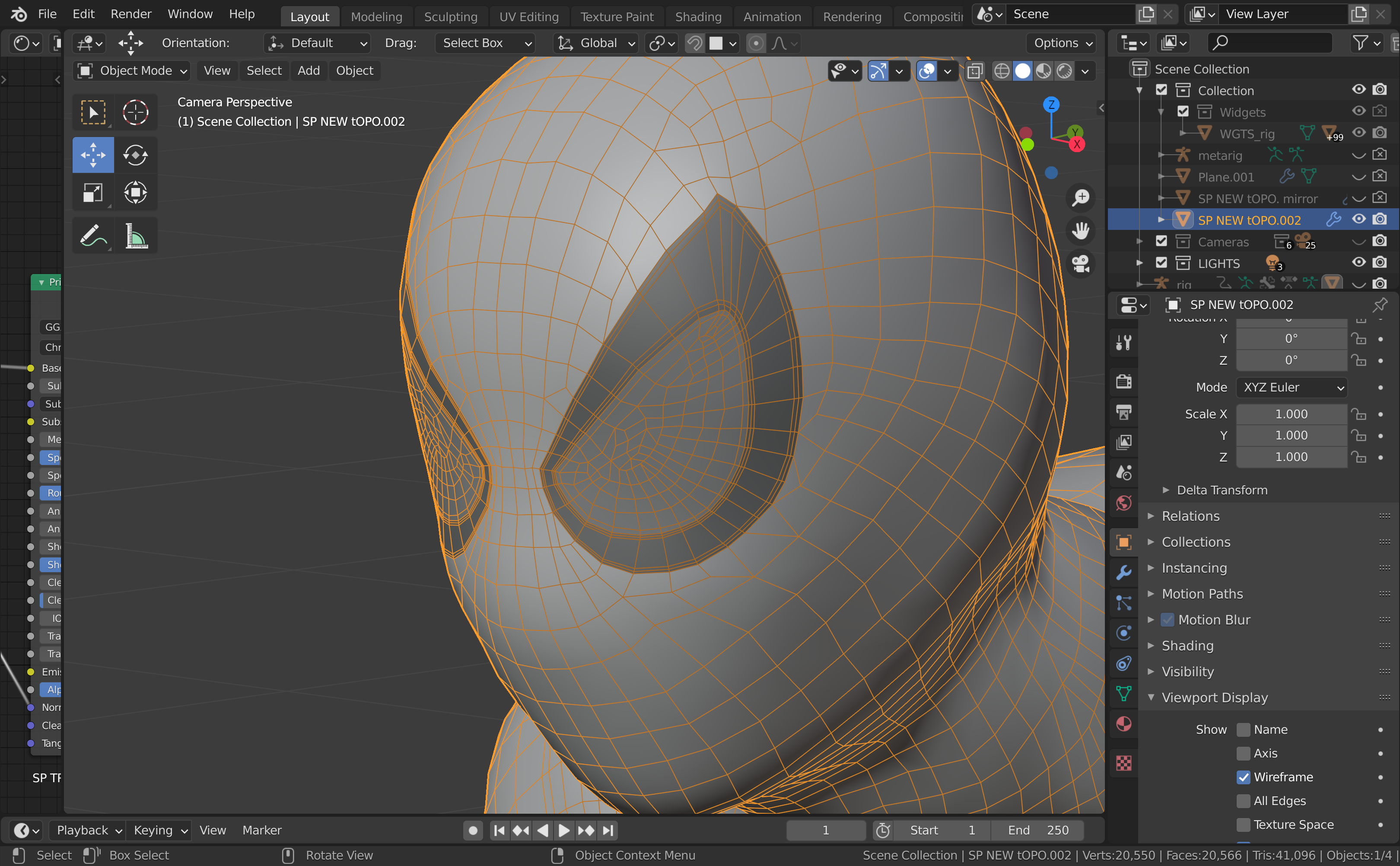Image resolution: width=1400 pixels, height=866 pixels.
Task: Open the Object Mode dropdown
Action: click(x=132, y=70)
